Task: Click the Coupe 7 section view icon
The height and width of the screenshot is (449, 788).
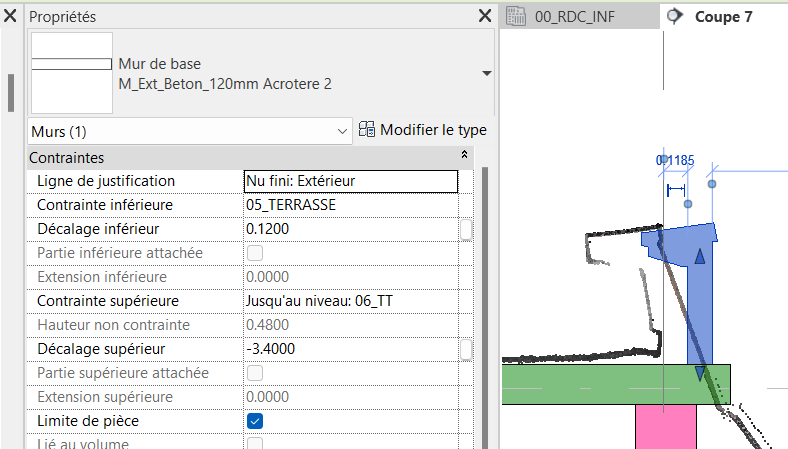Action: [675, 16]
